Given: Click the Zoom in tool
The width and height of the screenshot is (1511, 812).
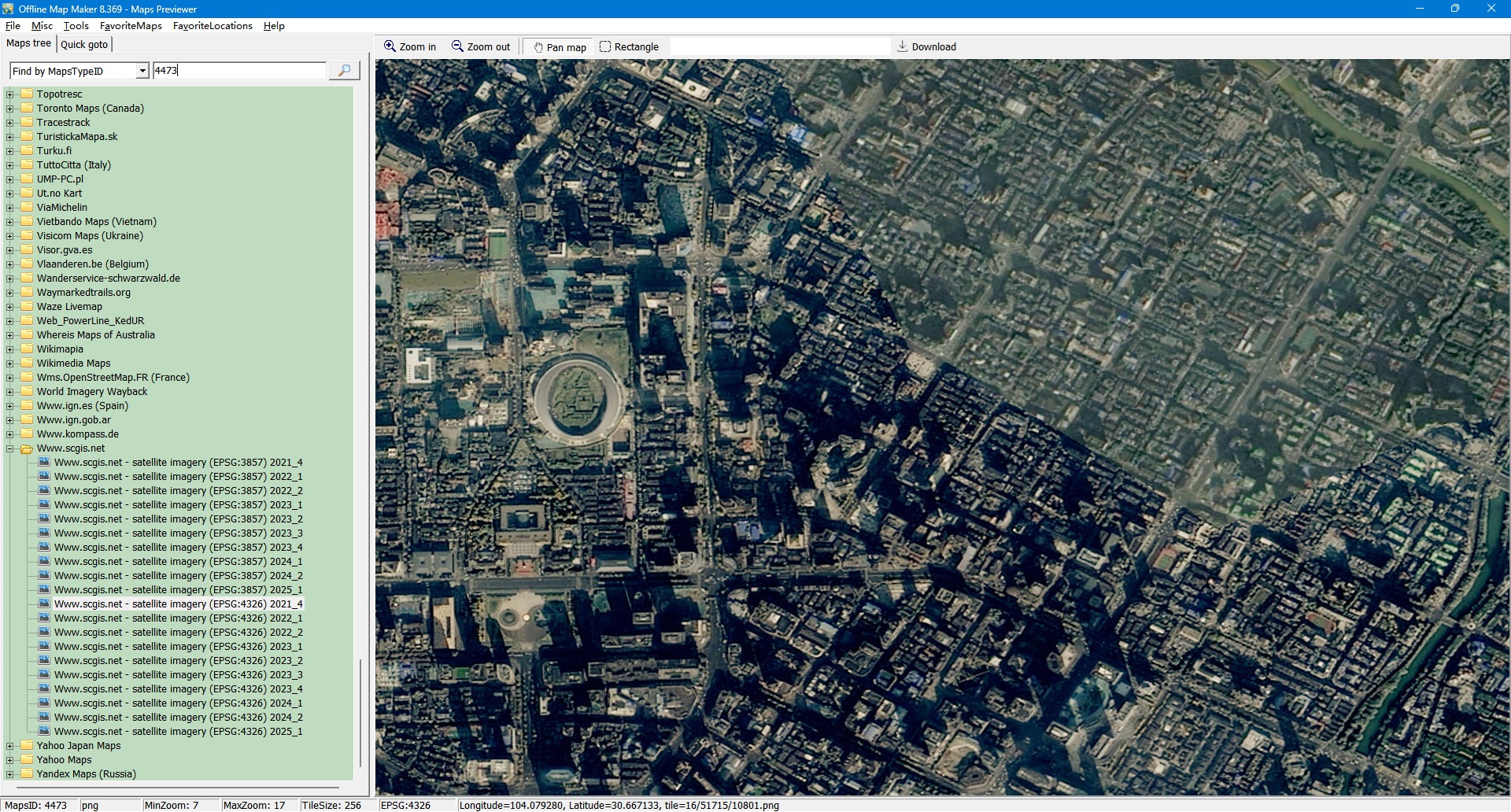Looking at the screenshot, I should [409, 47].
